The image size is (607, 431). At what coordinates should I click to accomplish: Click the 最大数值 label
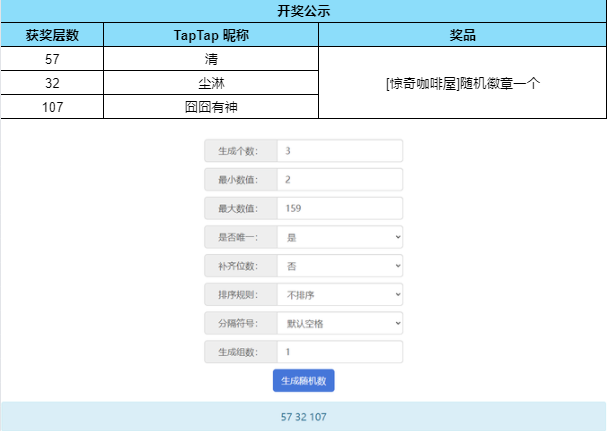238,208
